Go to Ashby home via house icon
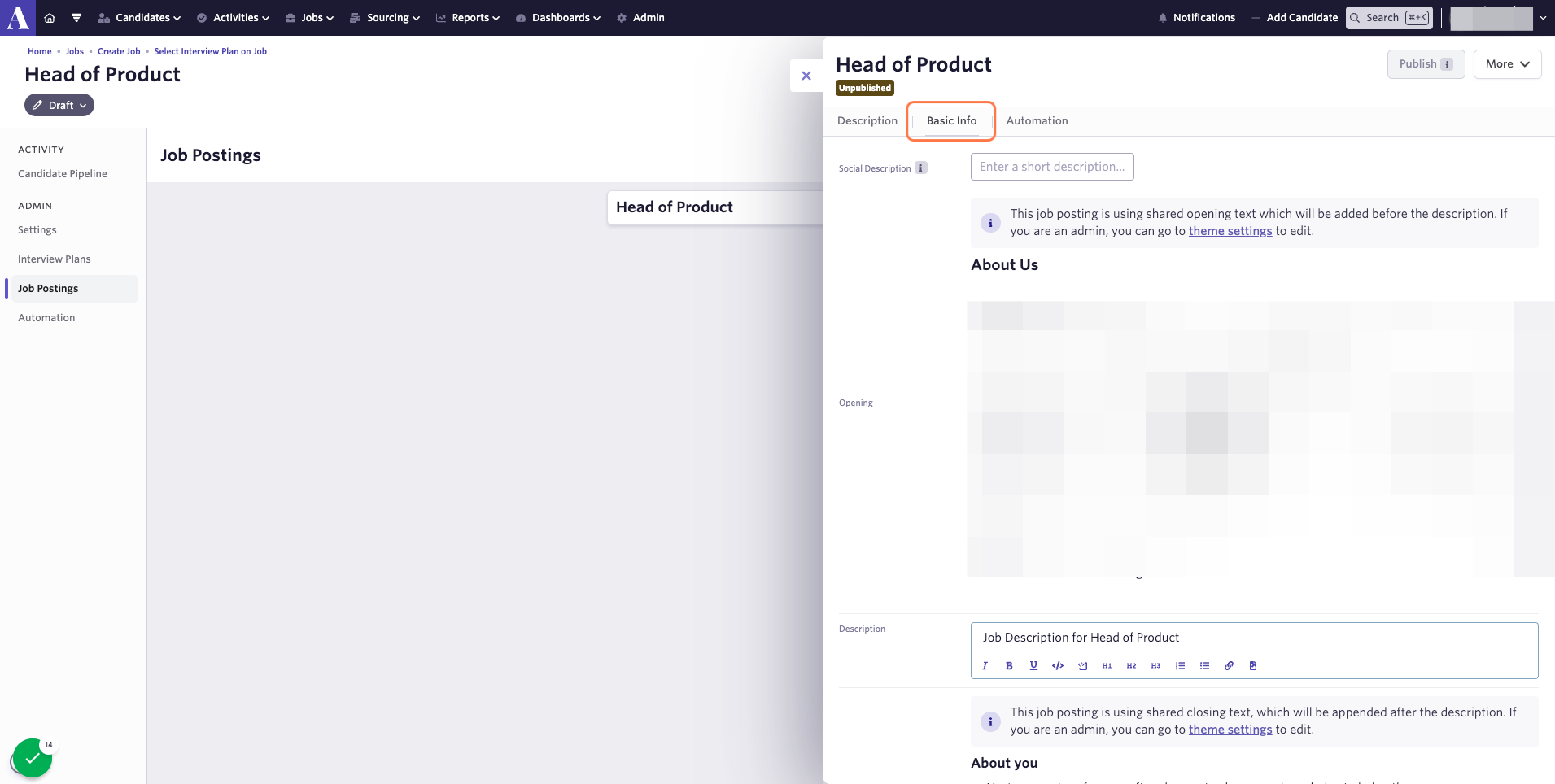This screenshot has width=1555, height=784. click(50, 17)
